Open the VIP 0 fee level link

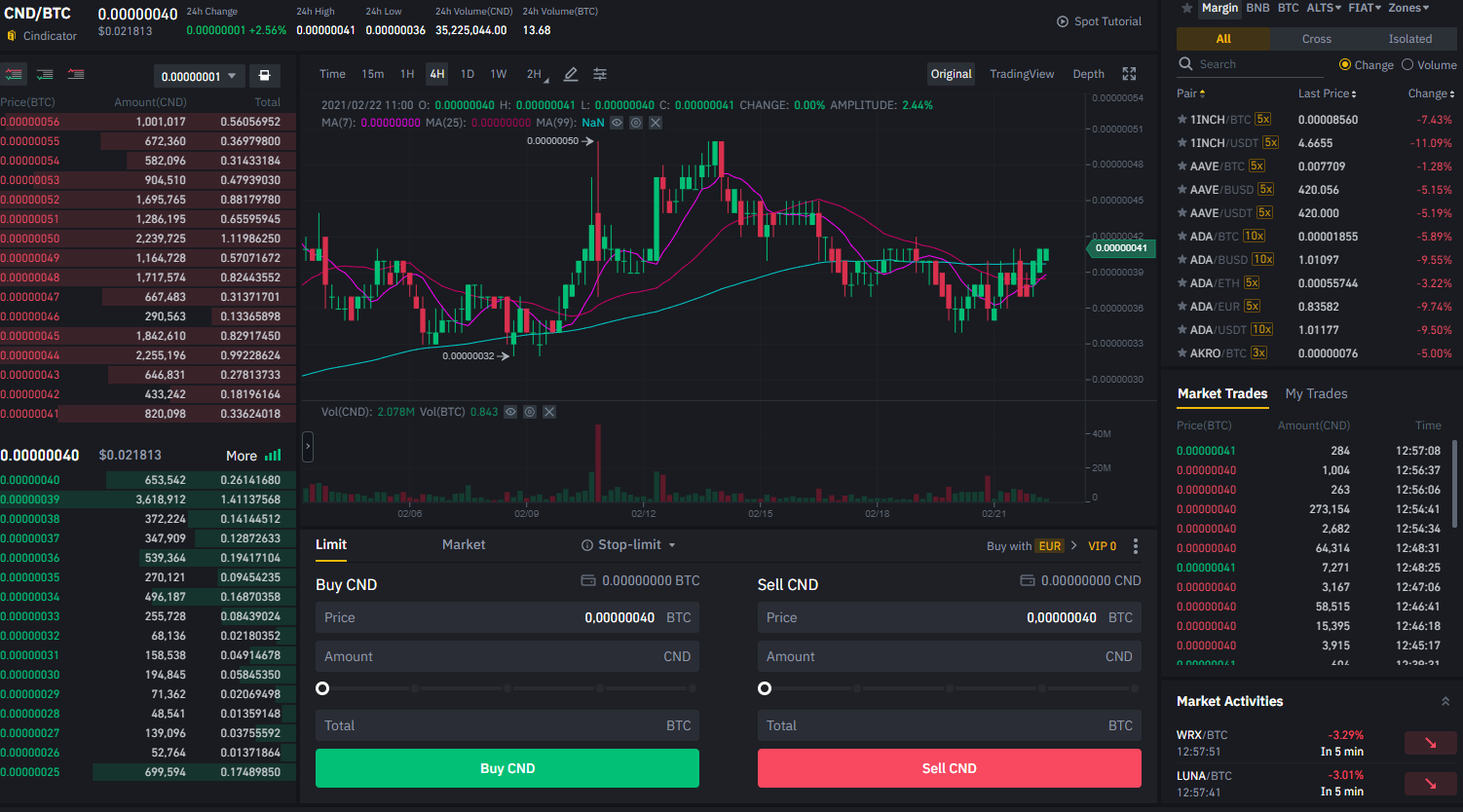coord(1103,546)
